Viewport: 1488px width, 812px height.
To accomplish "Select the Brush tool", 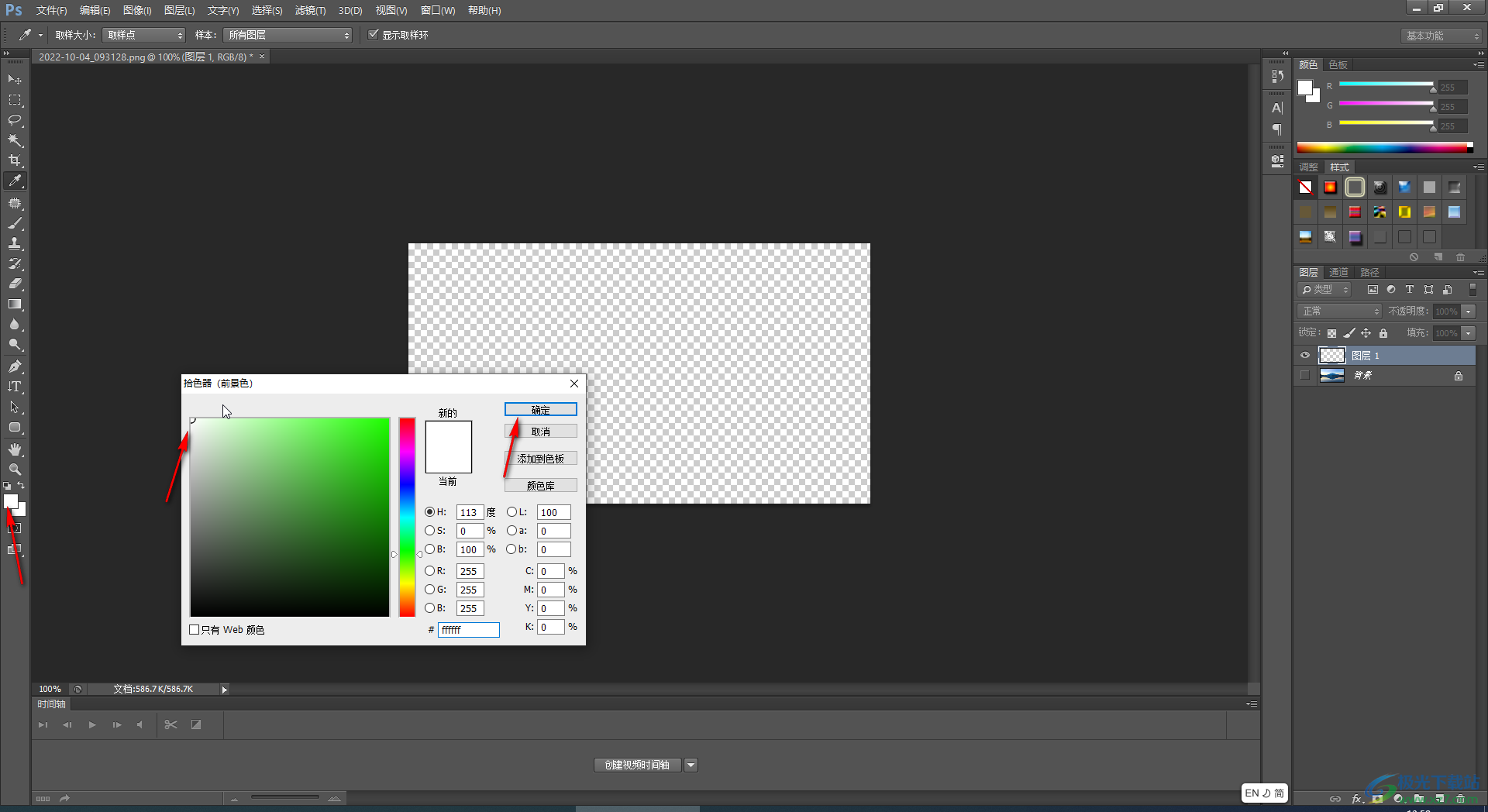I will (15, 223).
